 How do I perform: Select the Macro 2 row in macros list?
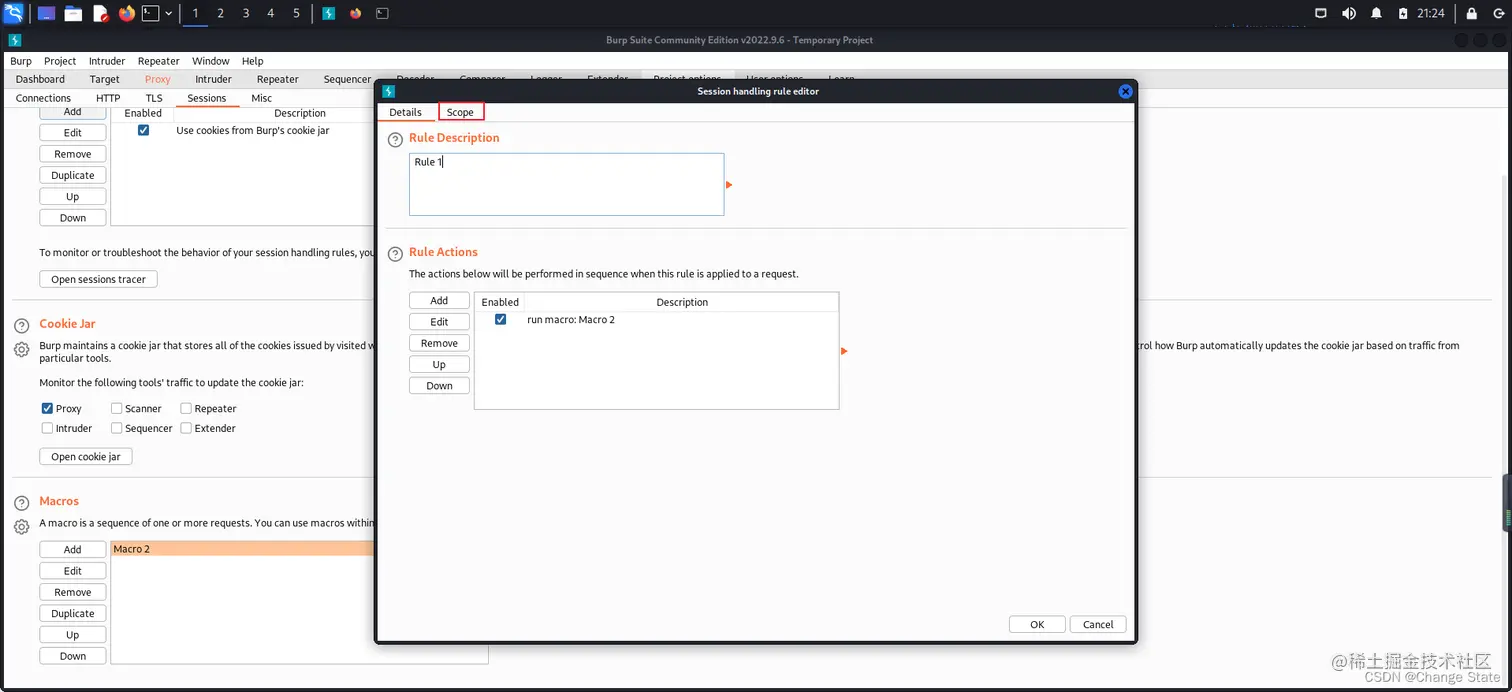point(242,549)
